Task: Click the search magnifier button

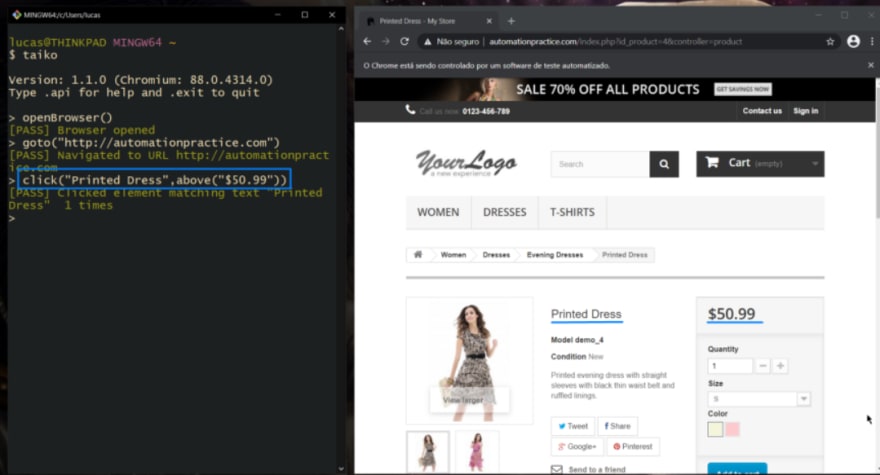Action: (x=664, y=164)
